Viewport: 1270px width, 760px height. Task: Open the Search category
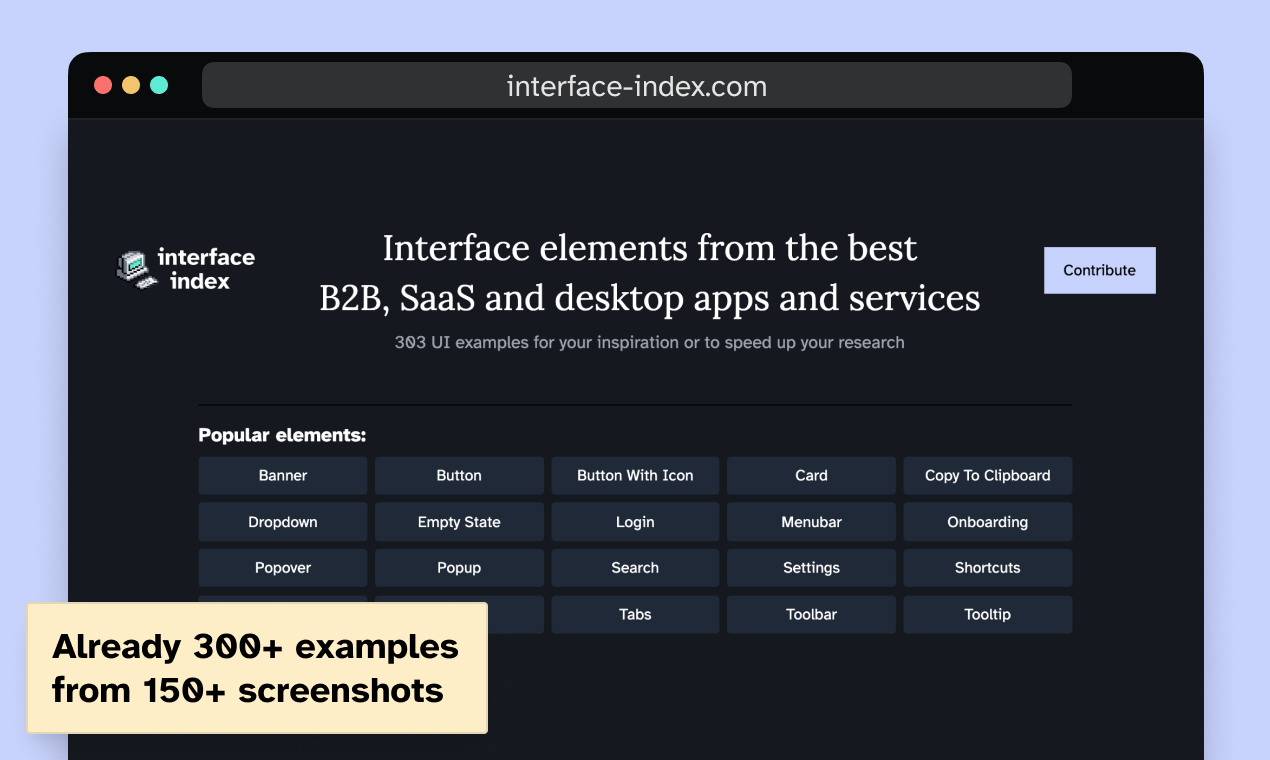635,567
